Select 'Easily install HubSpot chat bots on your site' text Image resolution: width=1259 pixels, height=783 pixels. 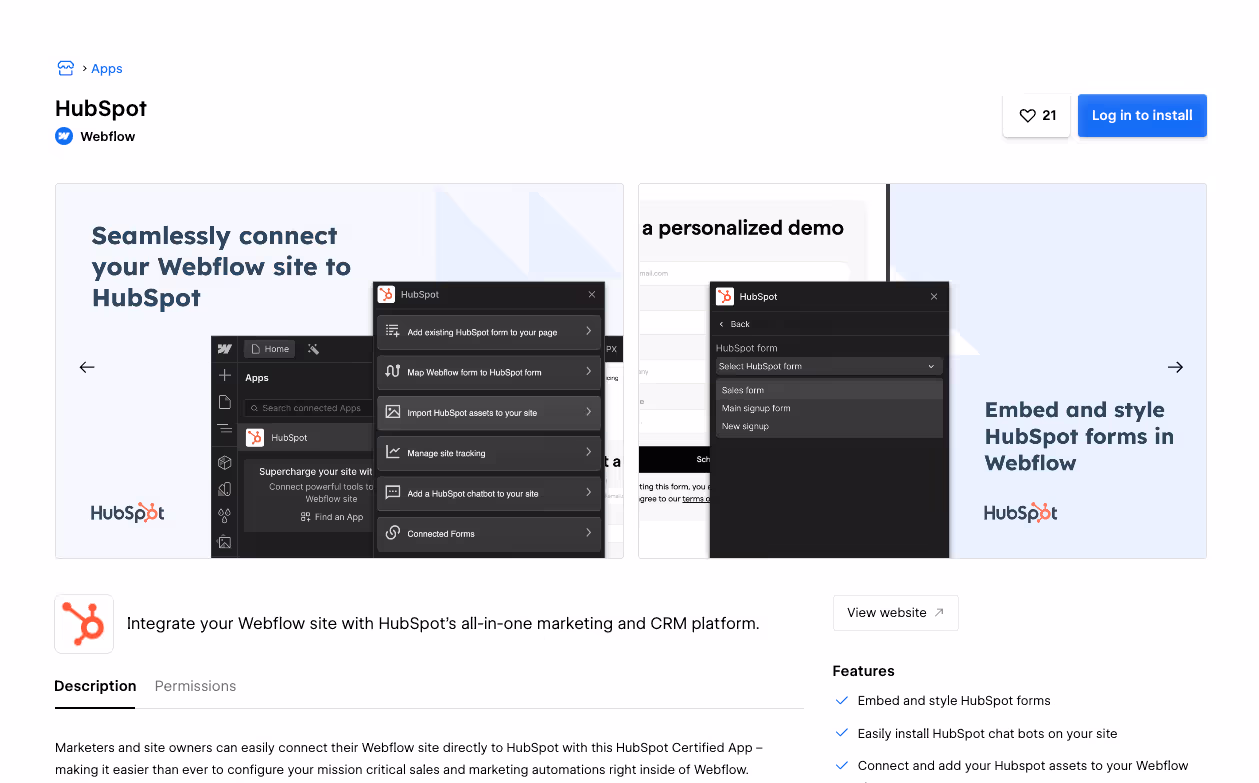click(987, 733)
